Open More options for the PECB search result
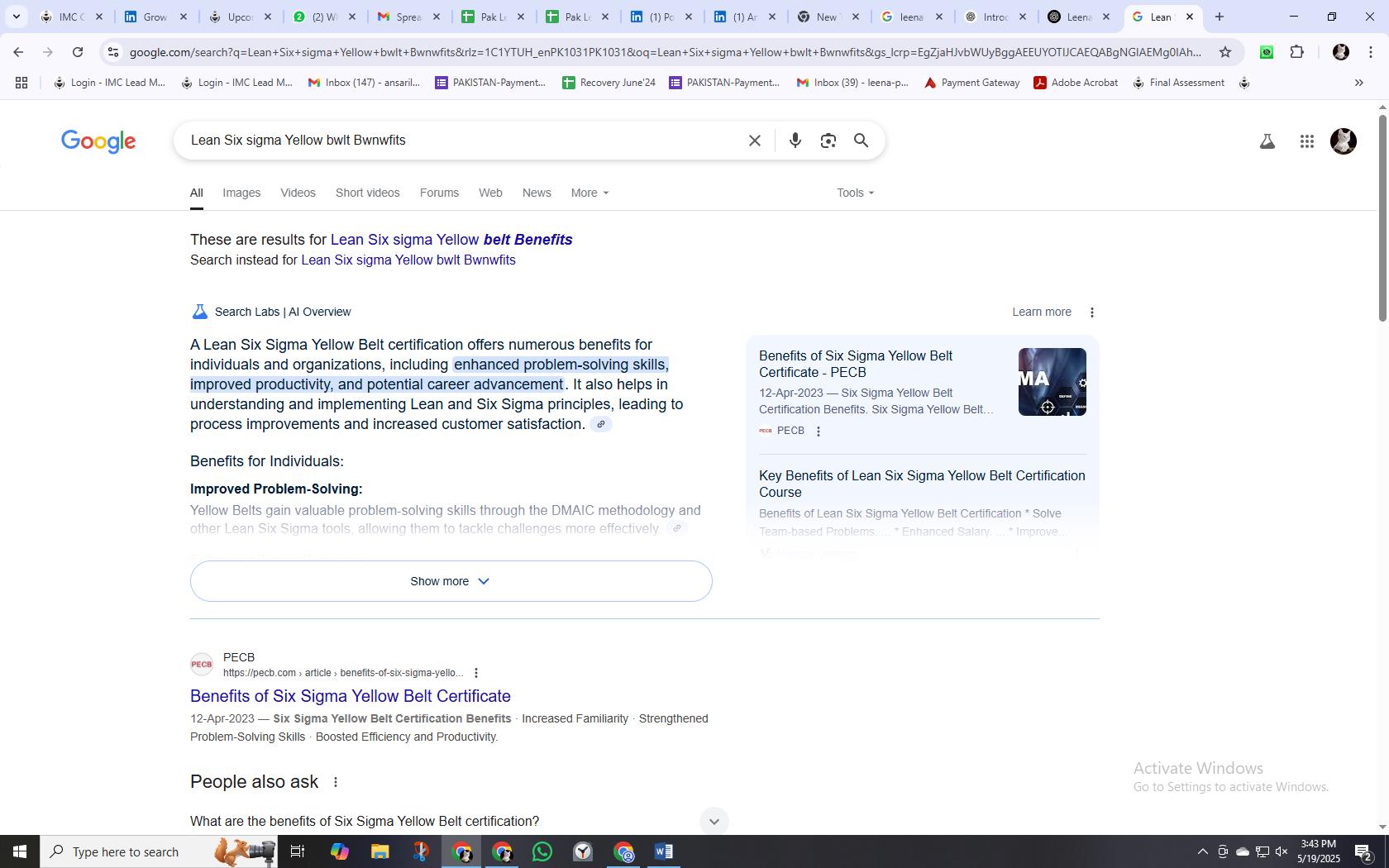 (x=475, y=673)
